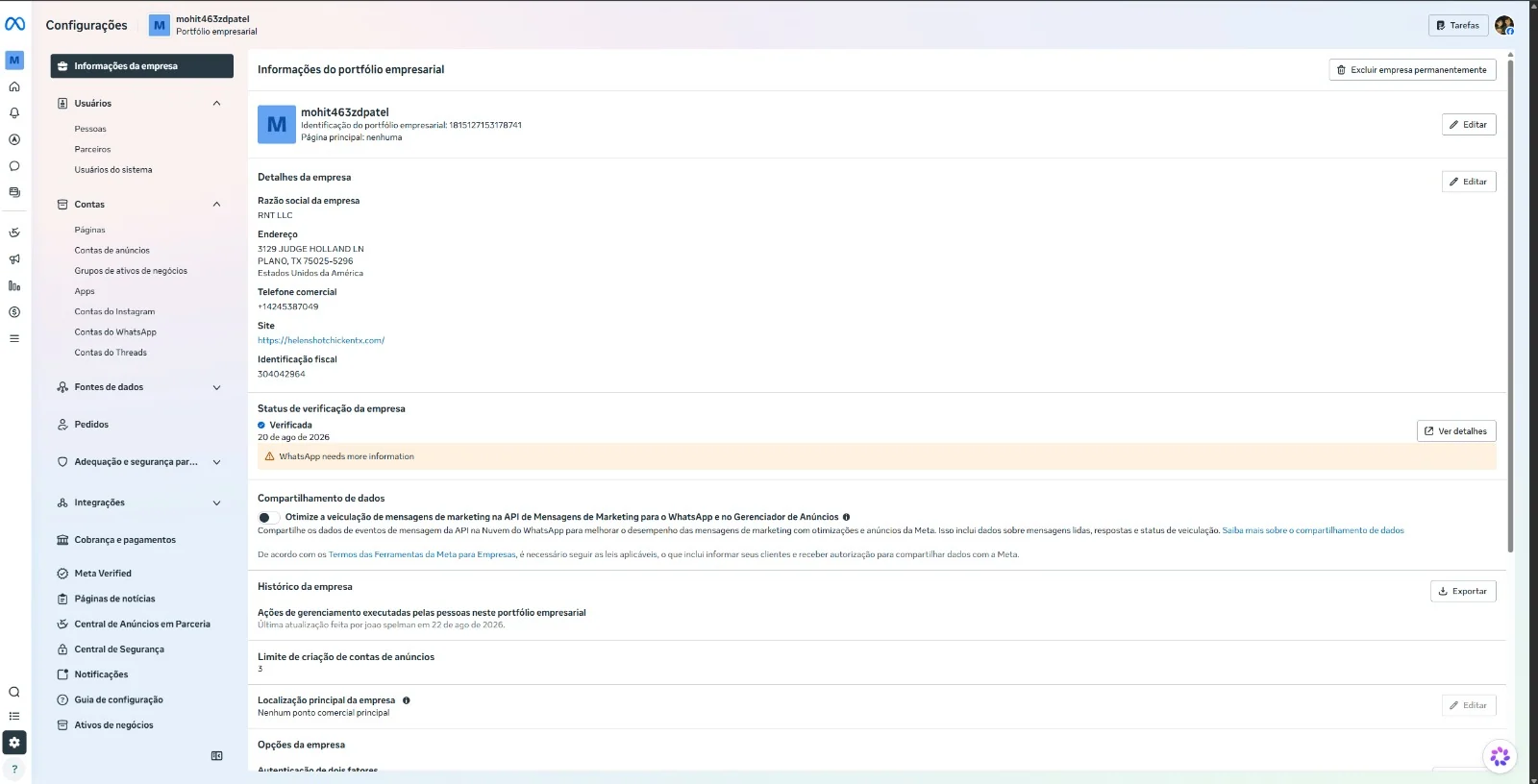This screenshot has height=784, width=1538.
Task: Toggle marketing message optimization data sharing switch
Action: coord(268,518)
